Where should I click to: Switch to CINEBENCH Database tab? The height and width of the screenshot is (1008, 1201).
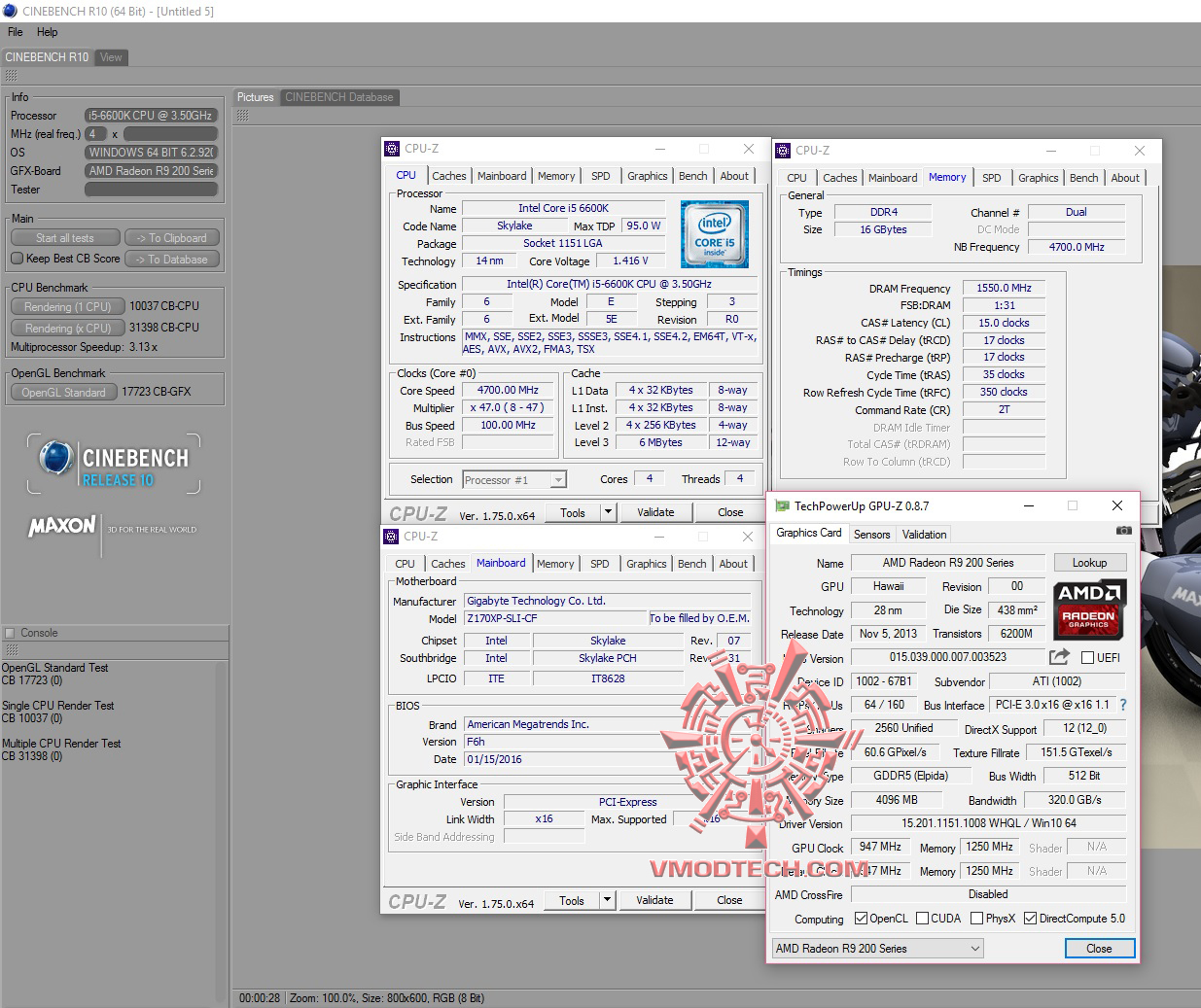click(339, 97)
